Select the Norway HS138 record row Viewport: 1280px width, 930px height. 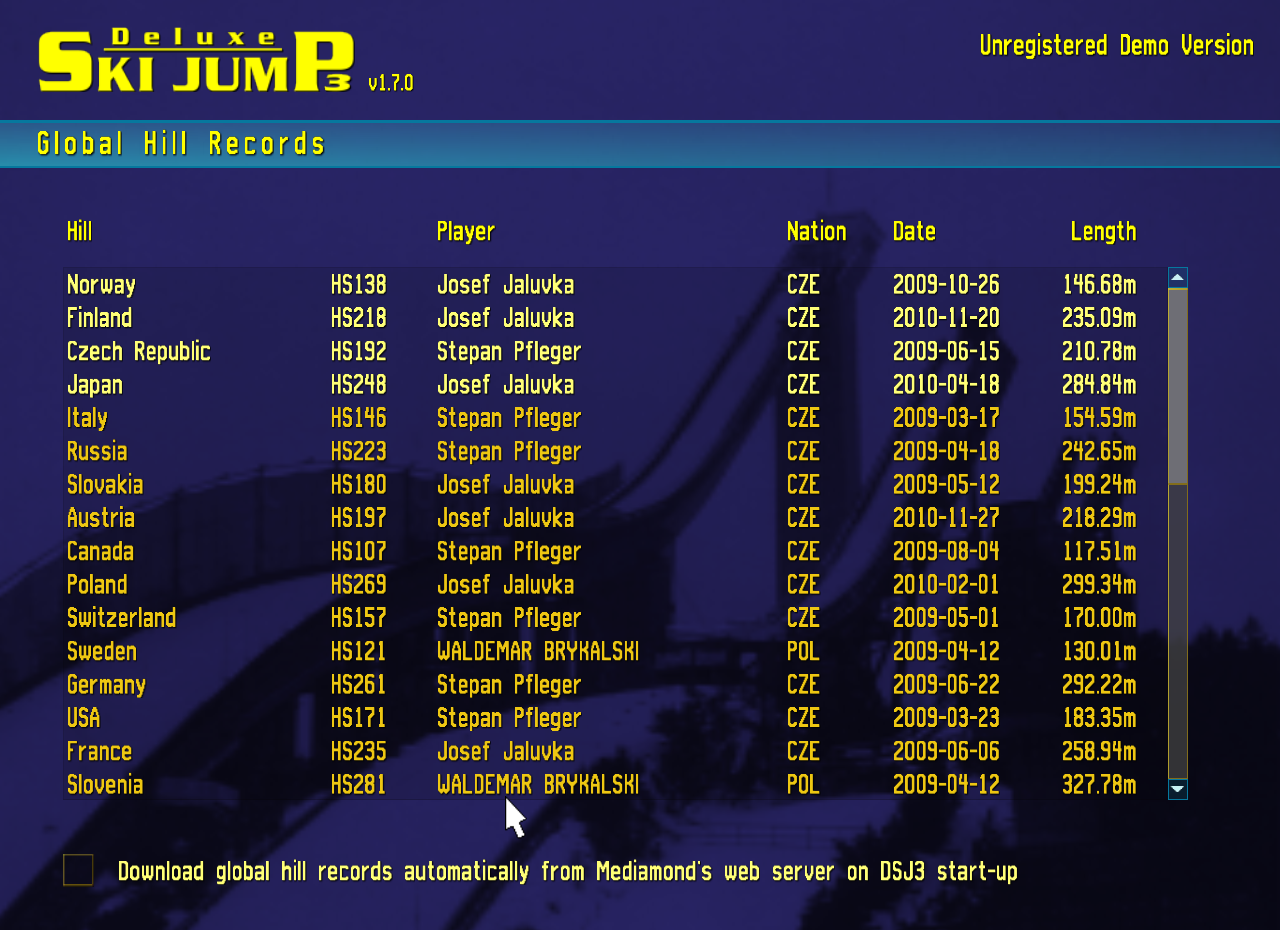600,285
